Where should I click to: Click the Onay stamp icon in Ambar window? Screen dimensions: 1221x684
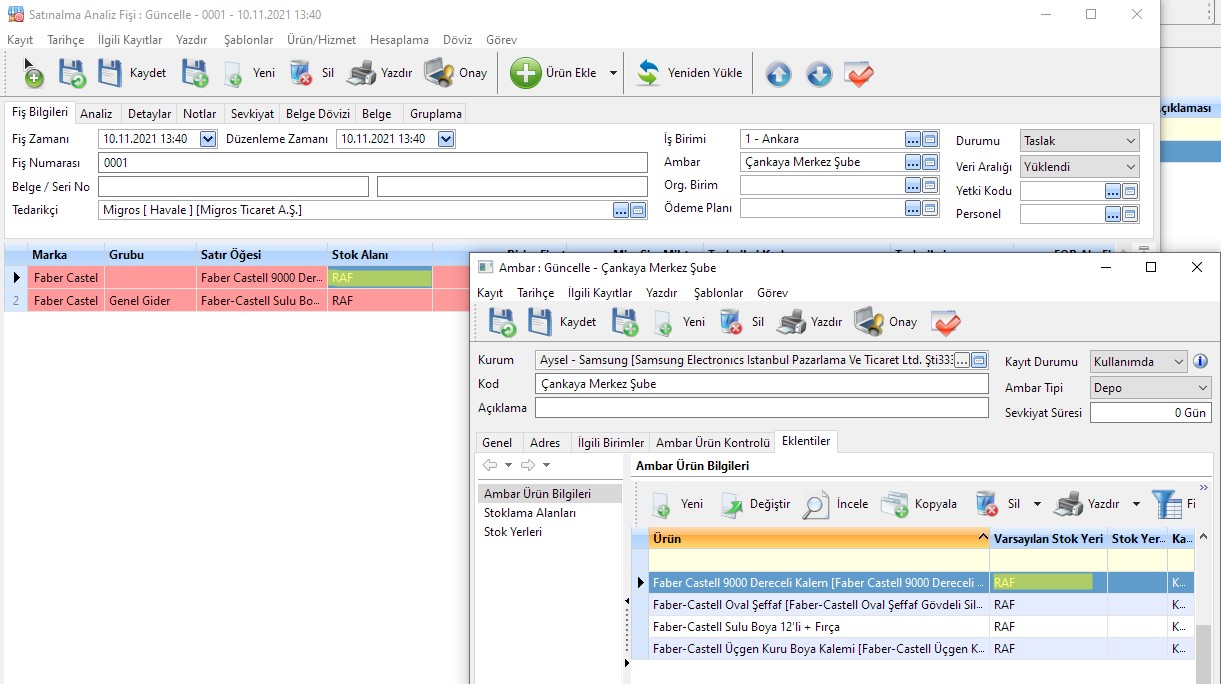tap(869, 322)
